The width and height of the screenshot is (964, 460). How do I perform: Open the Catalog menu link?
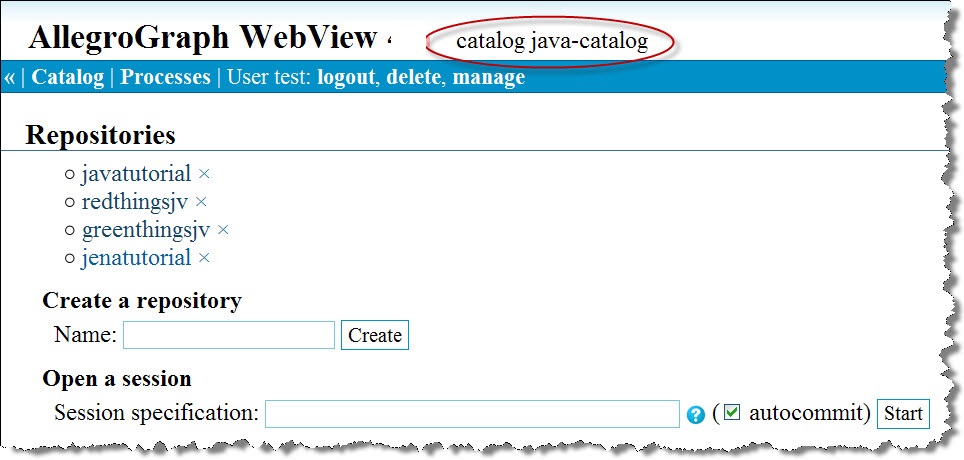point(68,77)
